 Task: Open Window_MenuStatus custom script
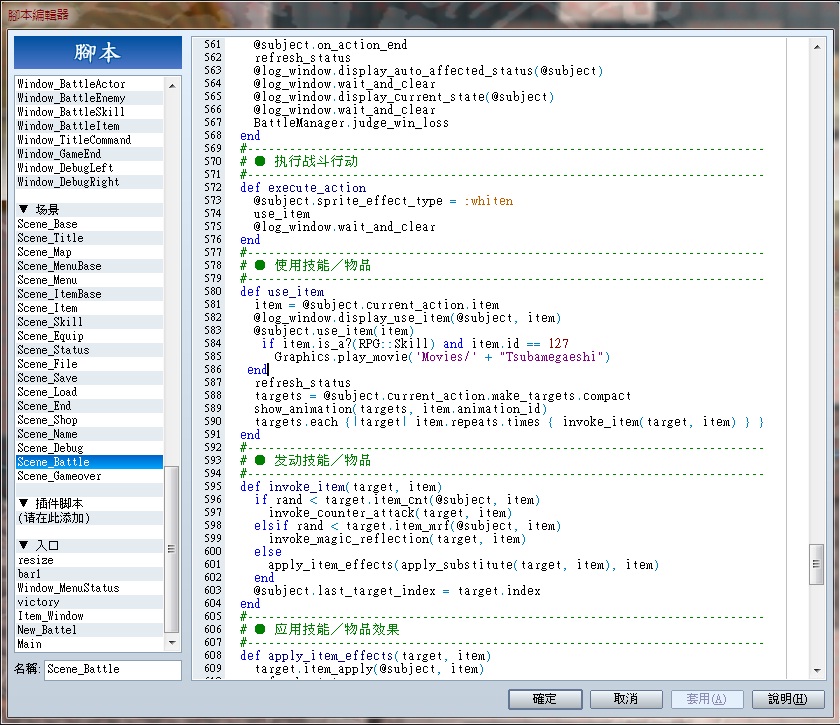click(x=89, y=588)
